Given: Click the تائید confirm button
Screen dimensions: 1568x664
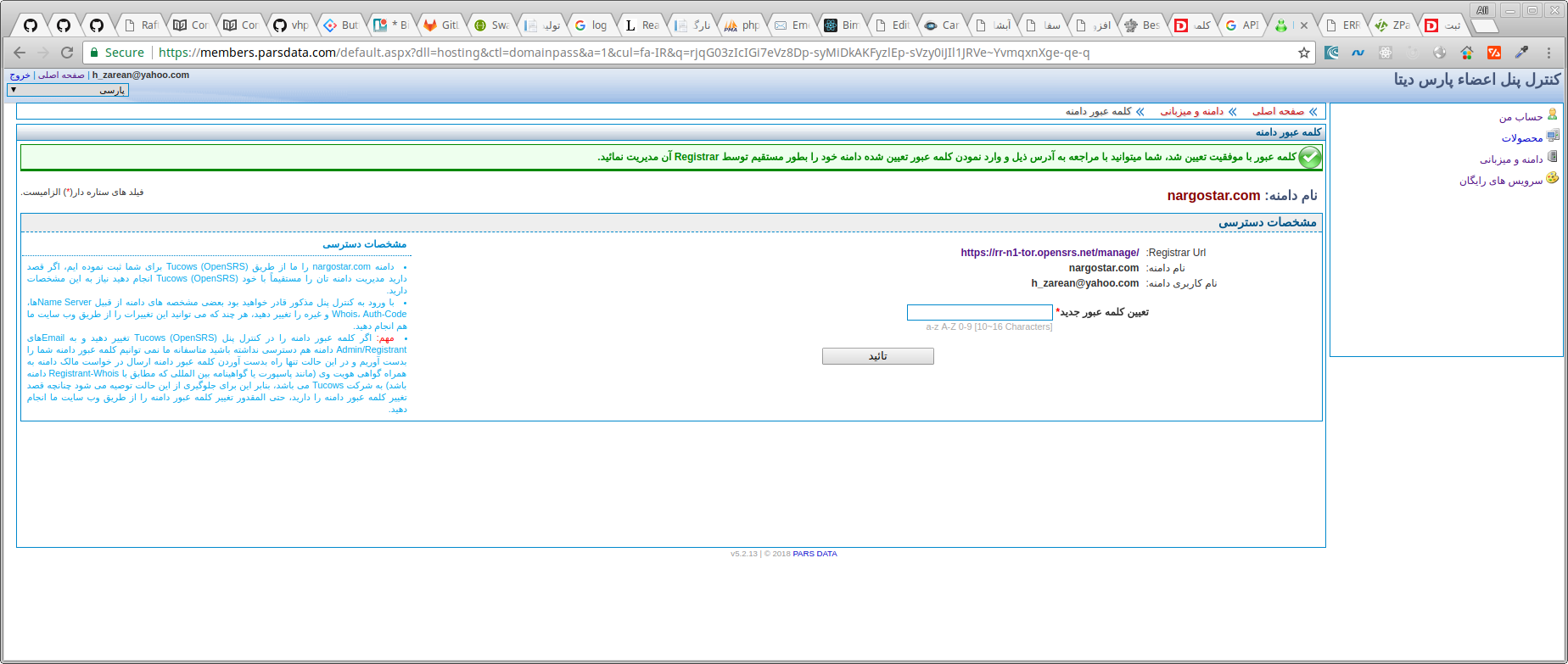Looking at the screenshot, I should coord(877,356).
